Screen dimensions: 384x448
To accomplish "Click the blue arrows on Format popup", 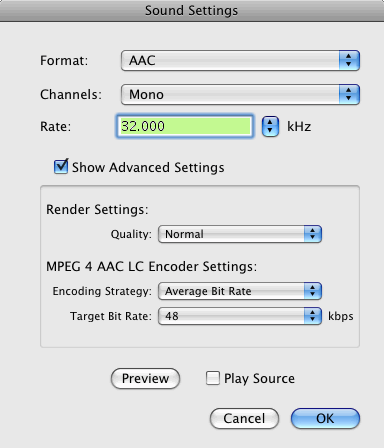I will click(349, 60).
